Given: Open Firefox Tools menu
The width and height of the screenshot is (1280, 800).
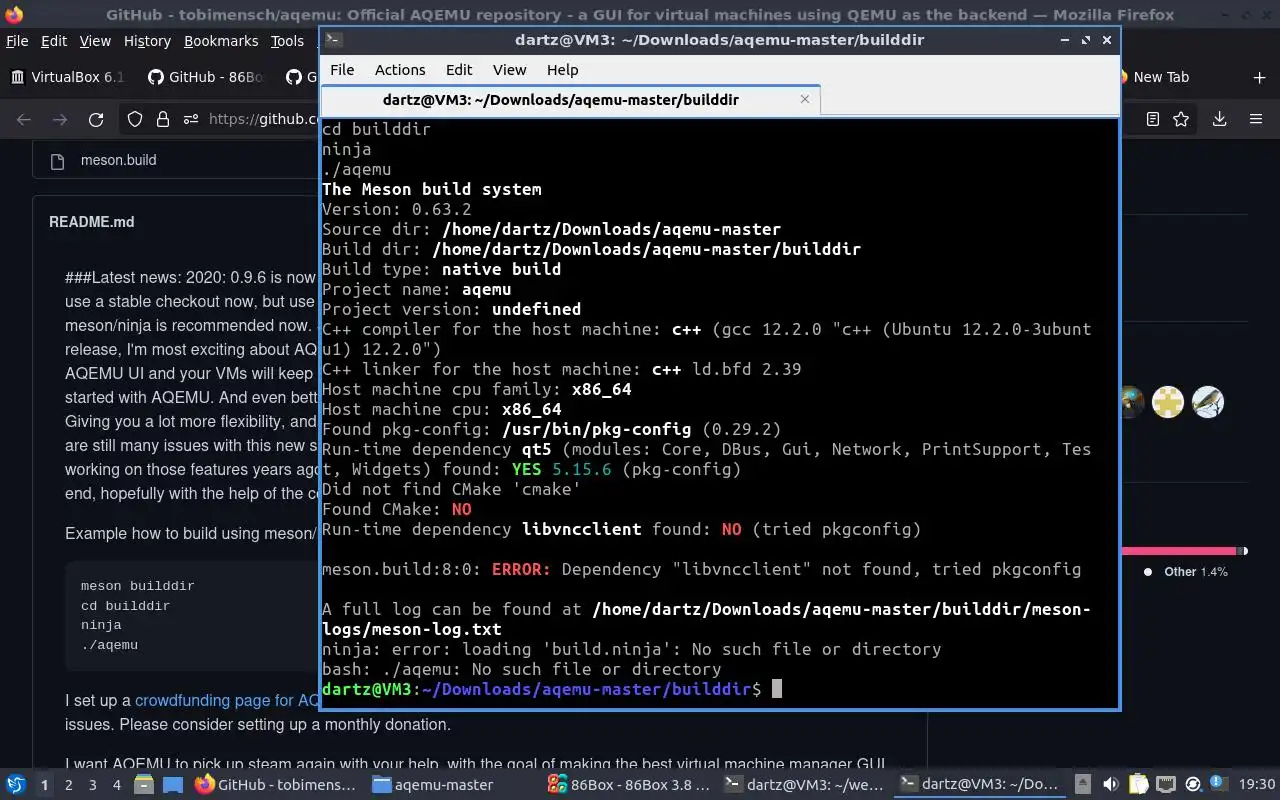Looking at the screenshot, I should pyautogui.click(x=287, y=41).
